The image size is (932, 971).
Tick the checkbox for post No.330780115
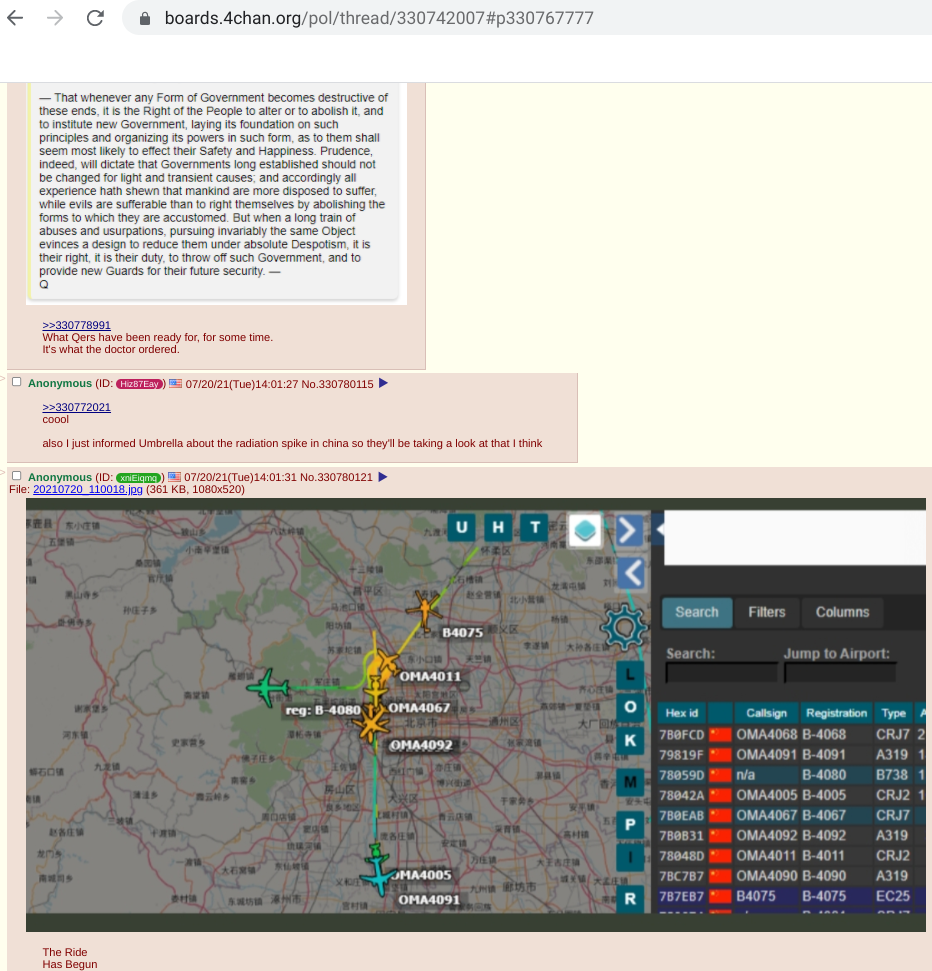click(x=17, y=382)
